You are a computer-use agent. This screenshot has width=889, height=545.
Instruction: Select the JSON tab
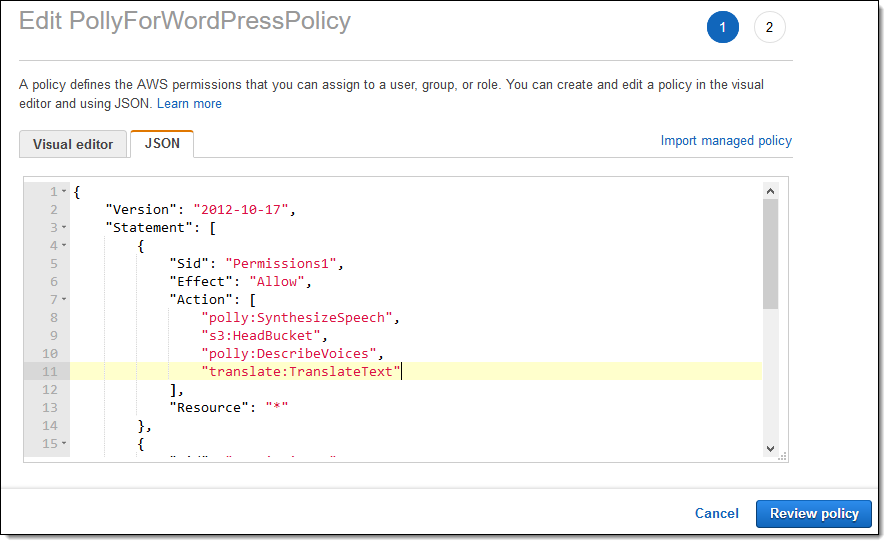pos(162,143)
